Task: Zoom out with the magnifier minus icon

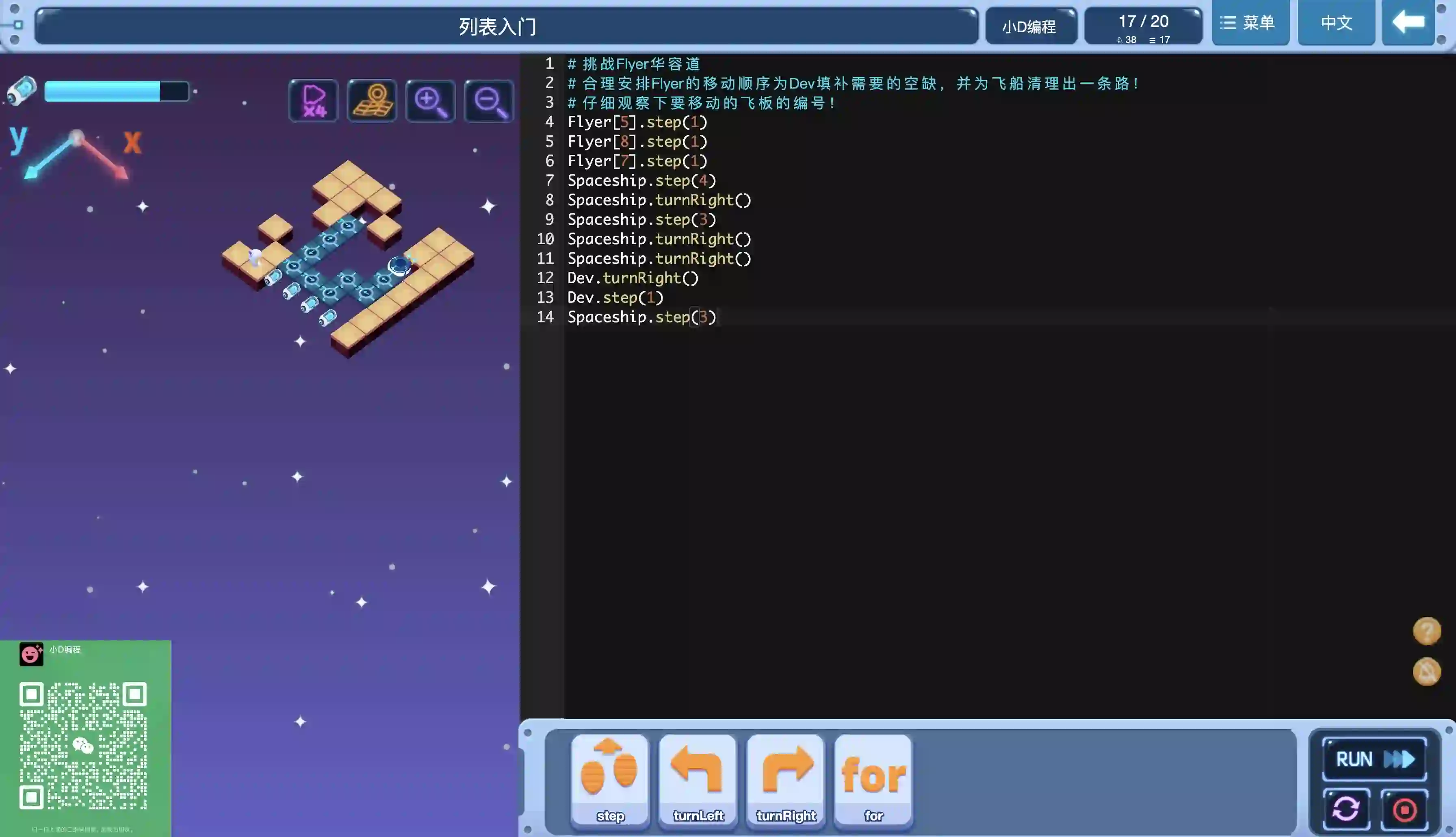Action: (x=489, y=101)
